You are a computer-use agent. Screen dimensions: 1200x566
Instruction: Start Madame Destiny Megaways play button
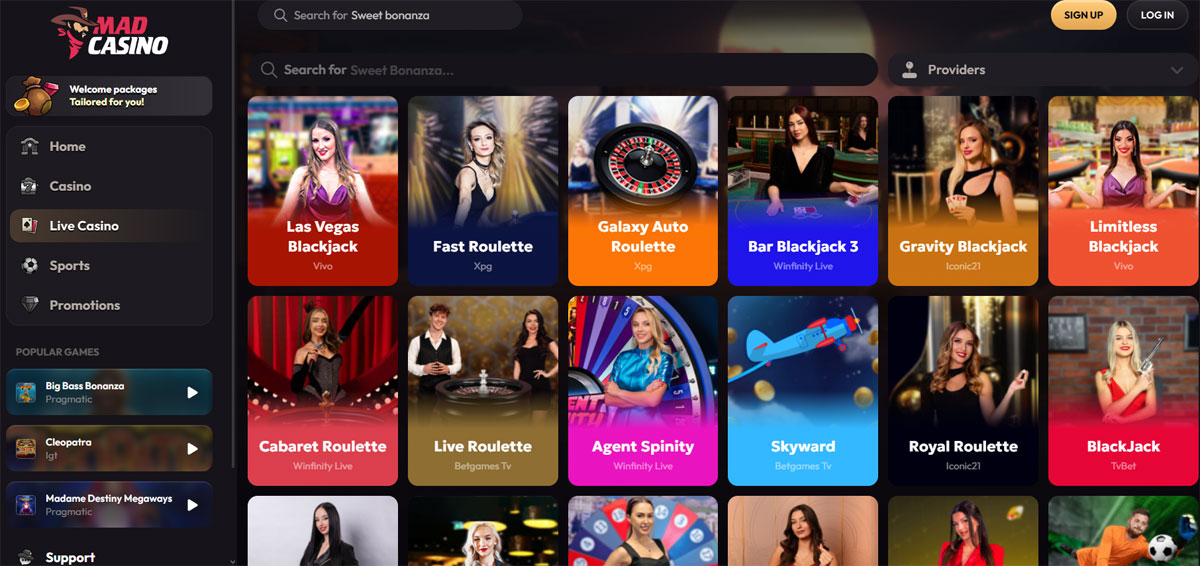[x=193, y=505]
